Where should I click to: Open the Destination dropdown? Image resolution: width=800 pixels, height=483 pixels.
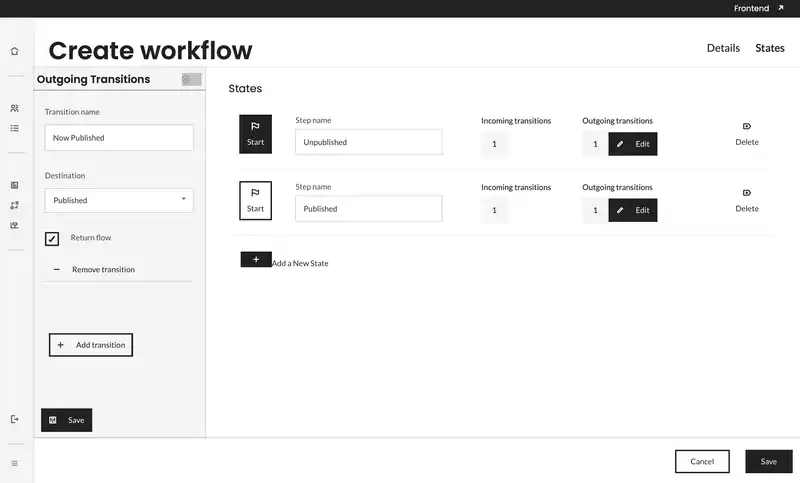119,200
